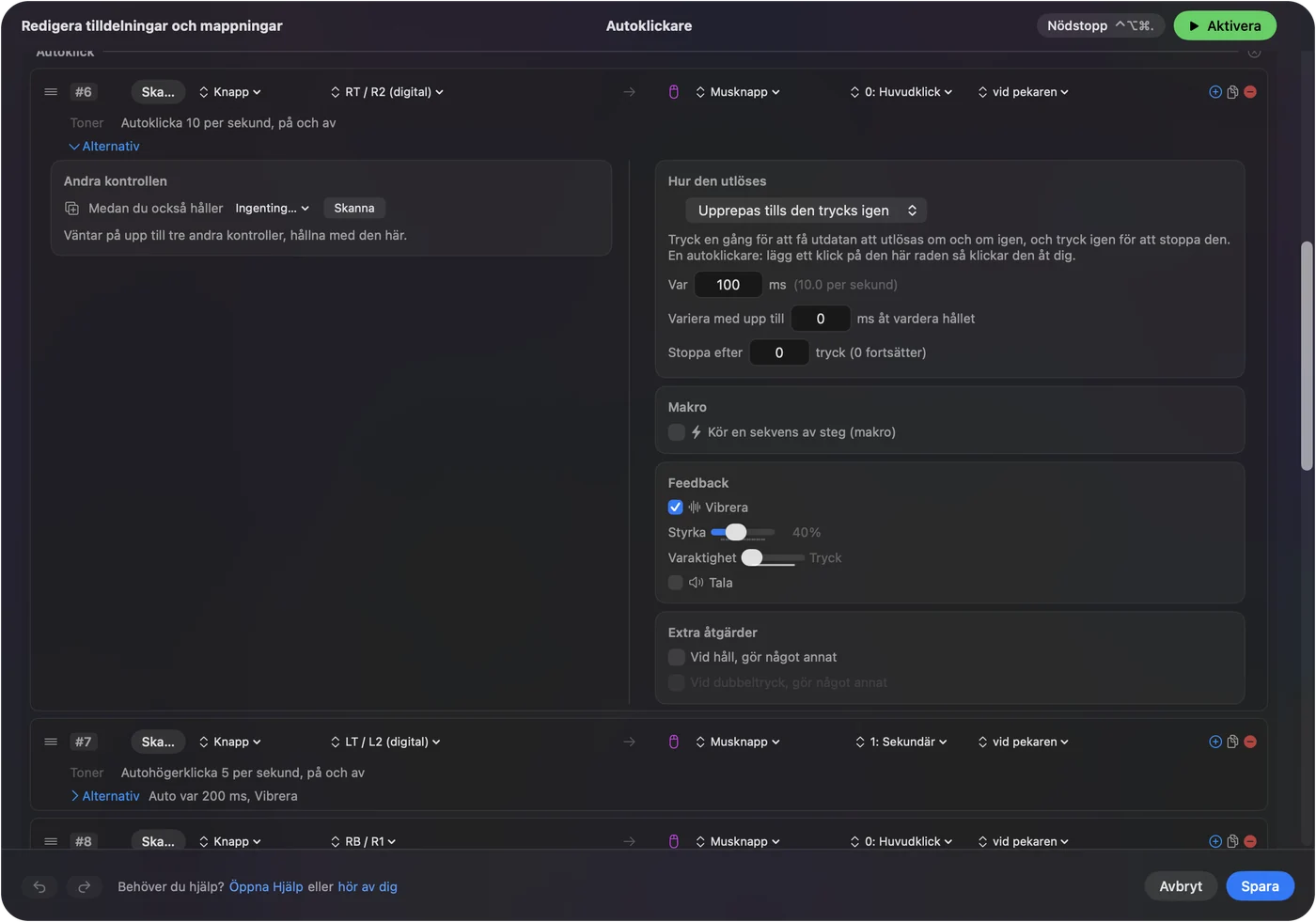
Task: Open the 'Upprepas tills den trycks igen' selector
Action: click(x=807, y=211)
